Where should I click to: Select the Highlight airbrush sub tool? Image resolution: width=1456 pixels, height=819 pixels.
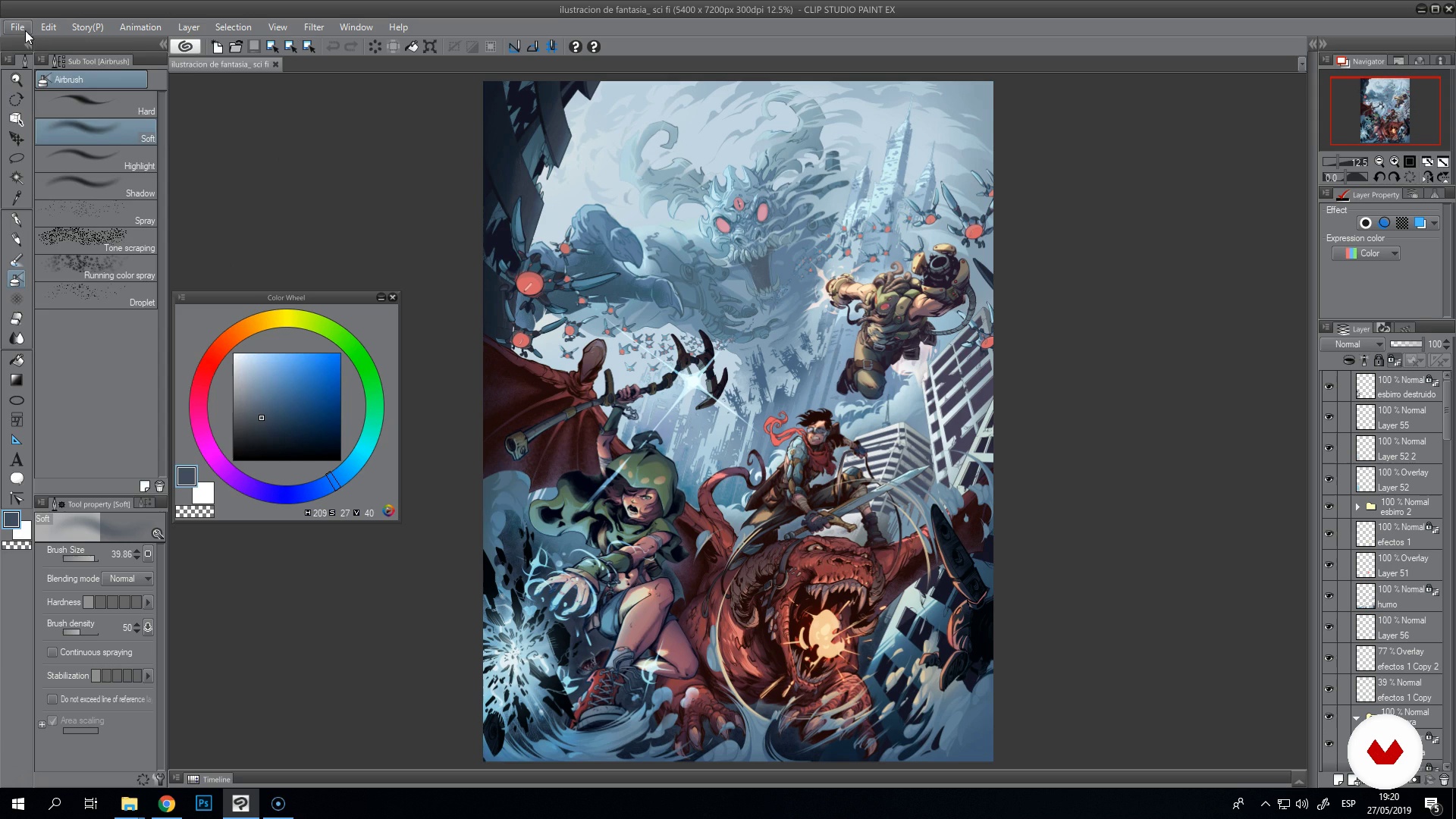click(96, 160)
